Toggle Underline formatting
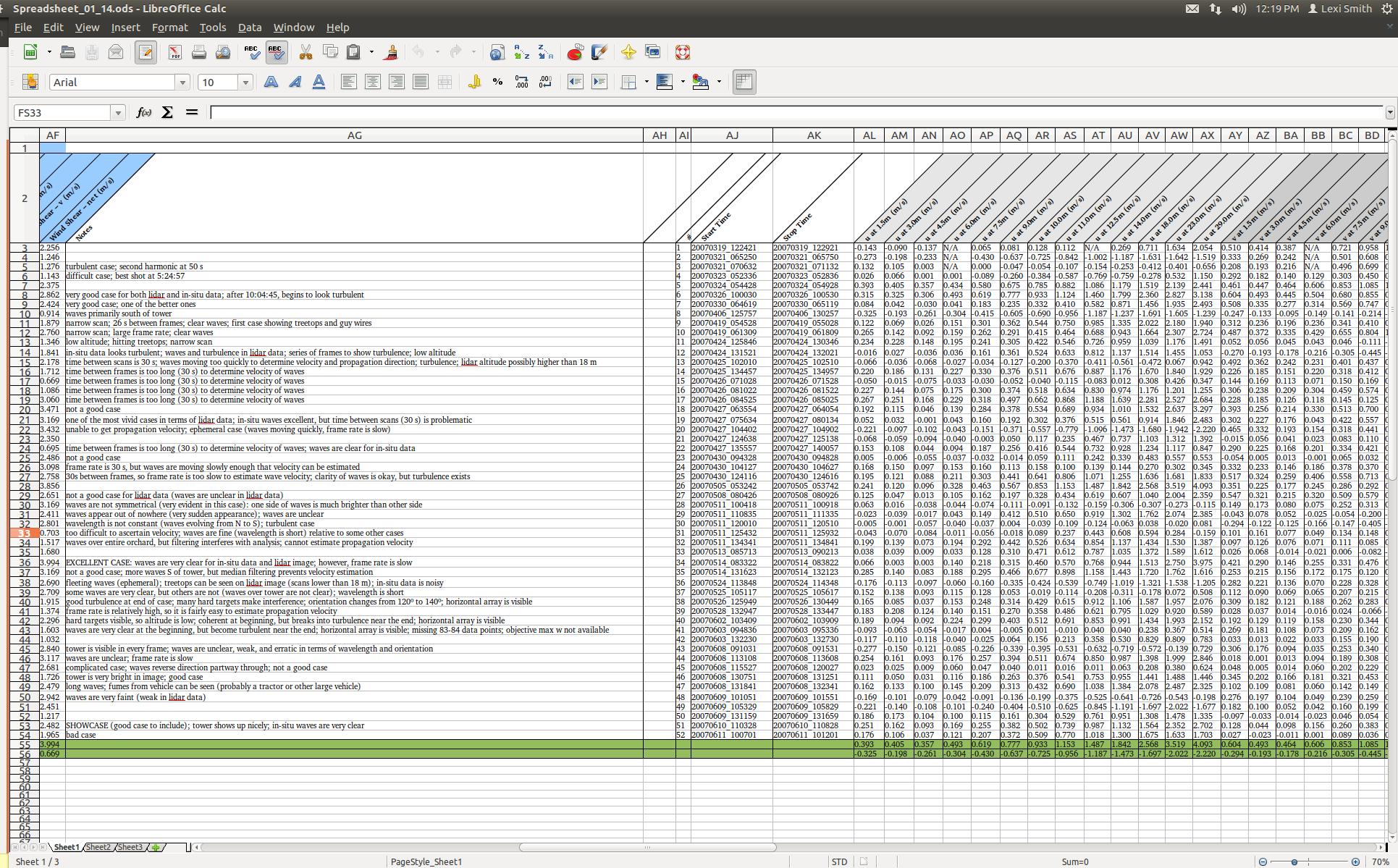This screenshot has height=868, width=1398. (x=319, y=82)
